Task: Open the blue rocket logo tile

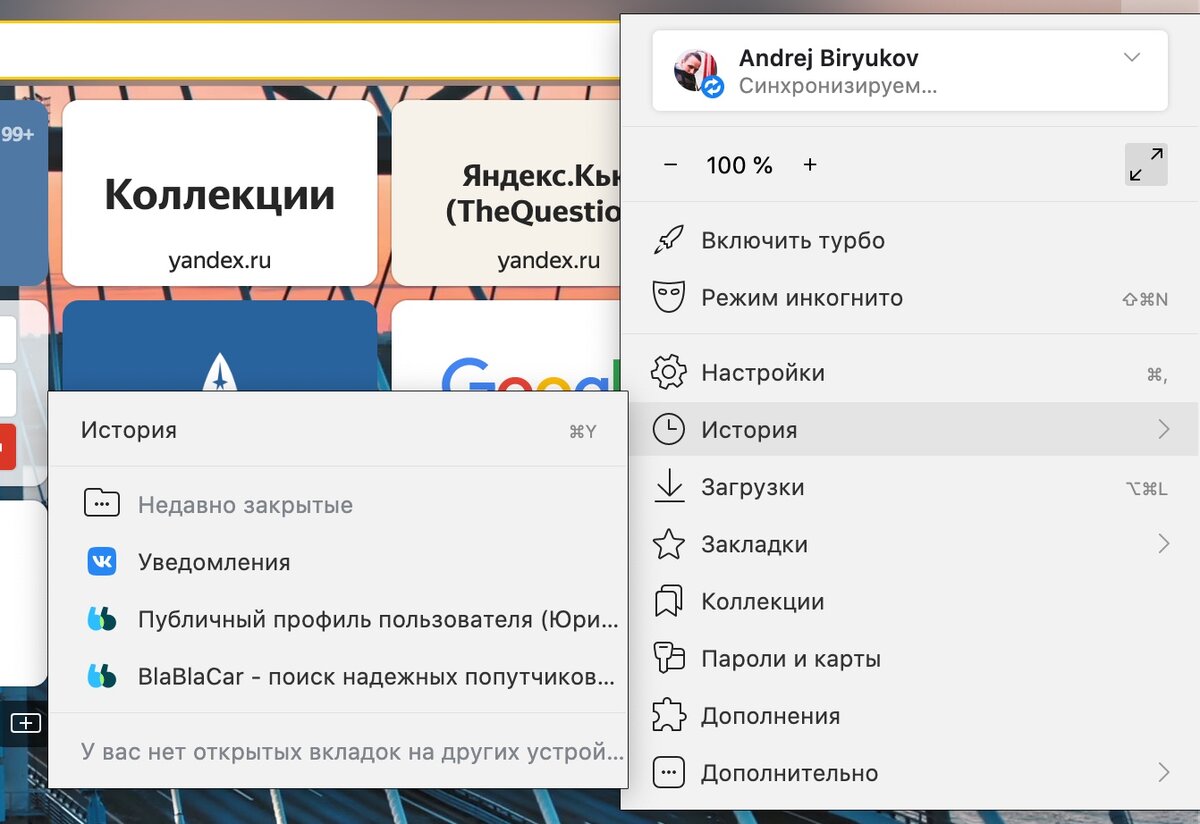Action: [220, 345]
